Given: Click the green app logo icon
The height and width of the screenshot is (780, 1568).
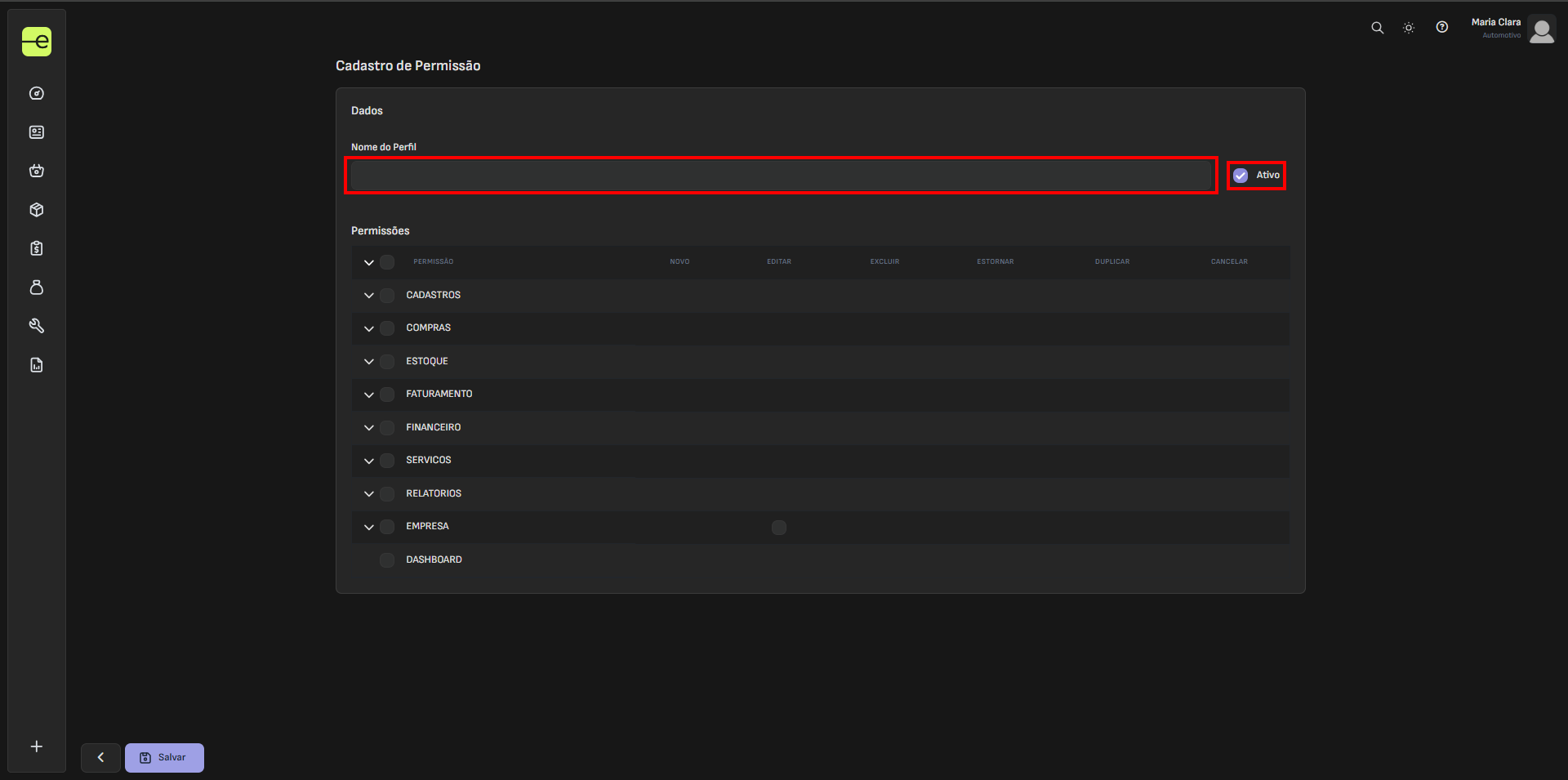Looking at the screenshot, I should point(37,42).
